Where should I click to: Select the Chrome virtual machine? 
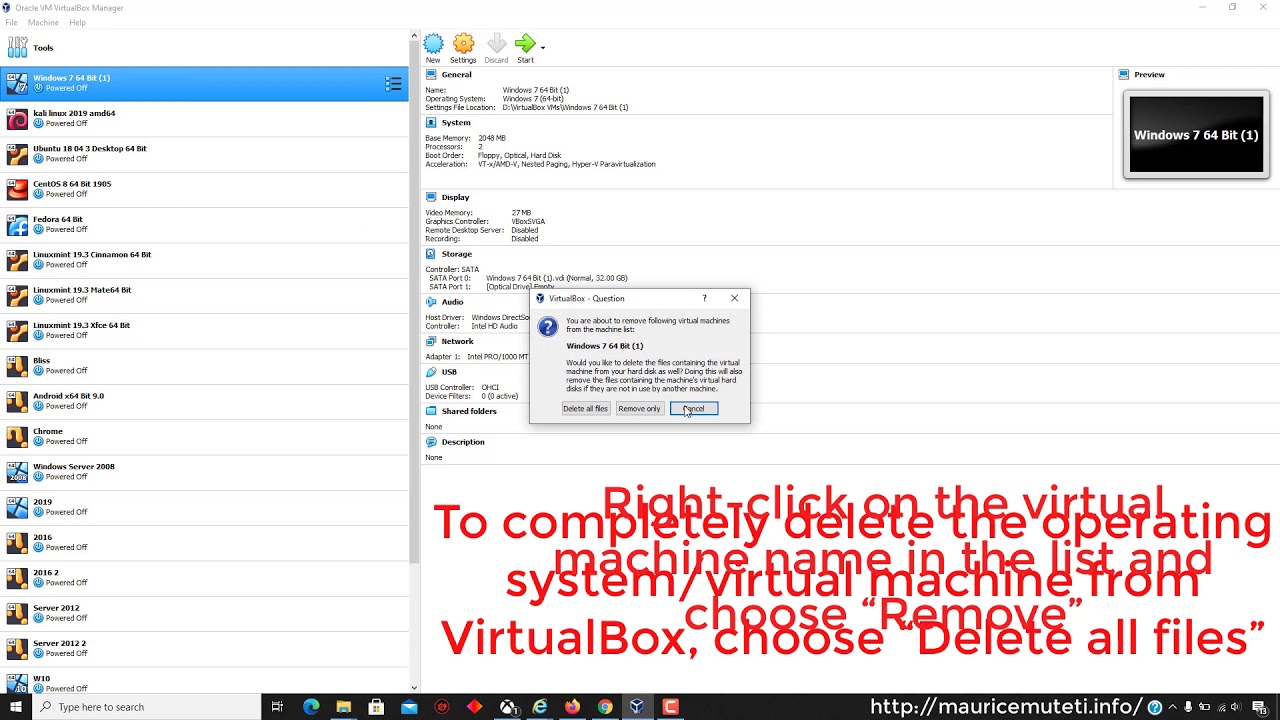click(204, 437)
